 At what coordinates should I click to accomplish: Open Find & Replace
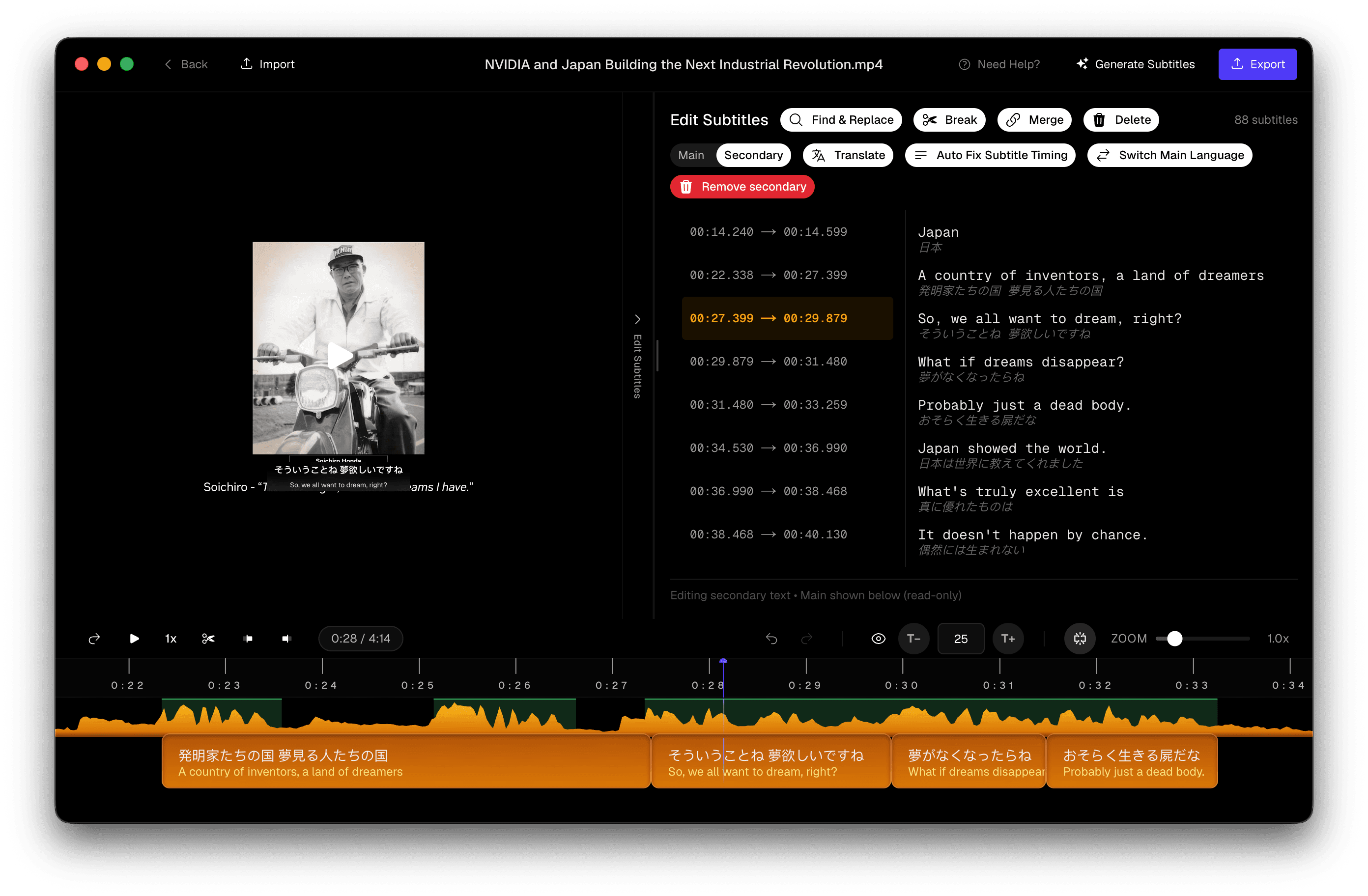pos(841,119)
